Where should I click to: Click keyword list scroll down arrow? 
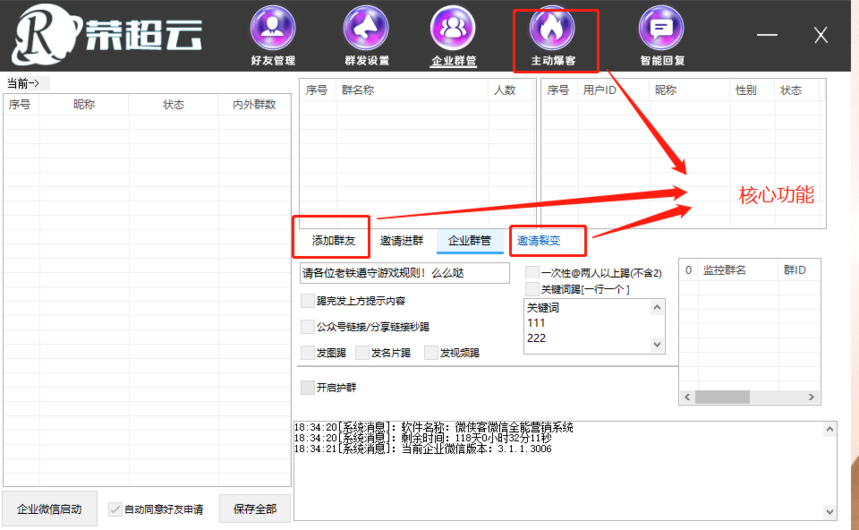click(657, 345)
